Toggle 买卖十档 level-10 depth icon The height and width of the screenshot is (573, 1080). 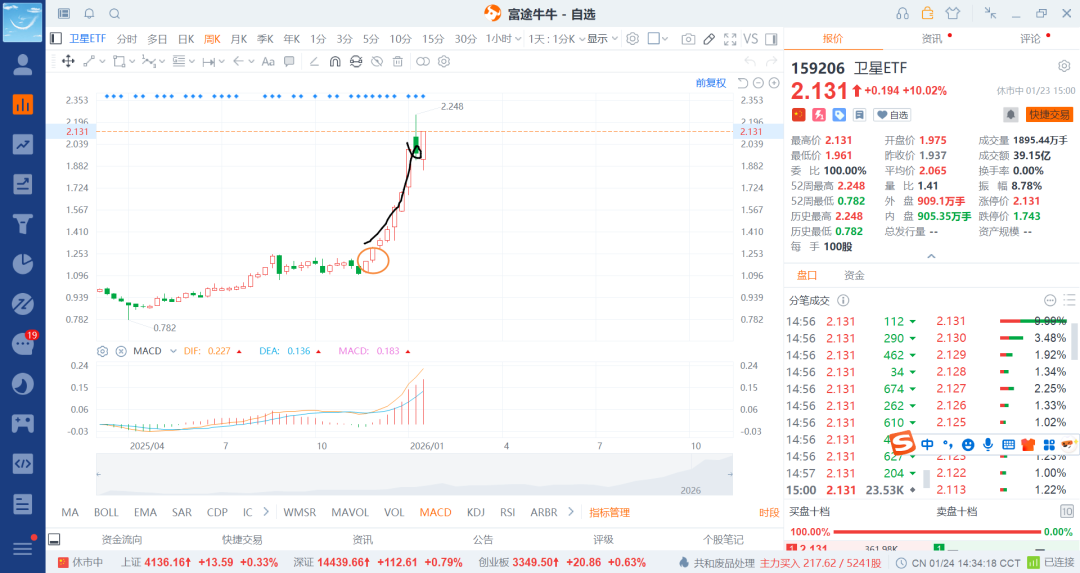click(1066, 511)
